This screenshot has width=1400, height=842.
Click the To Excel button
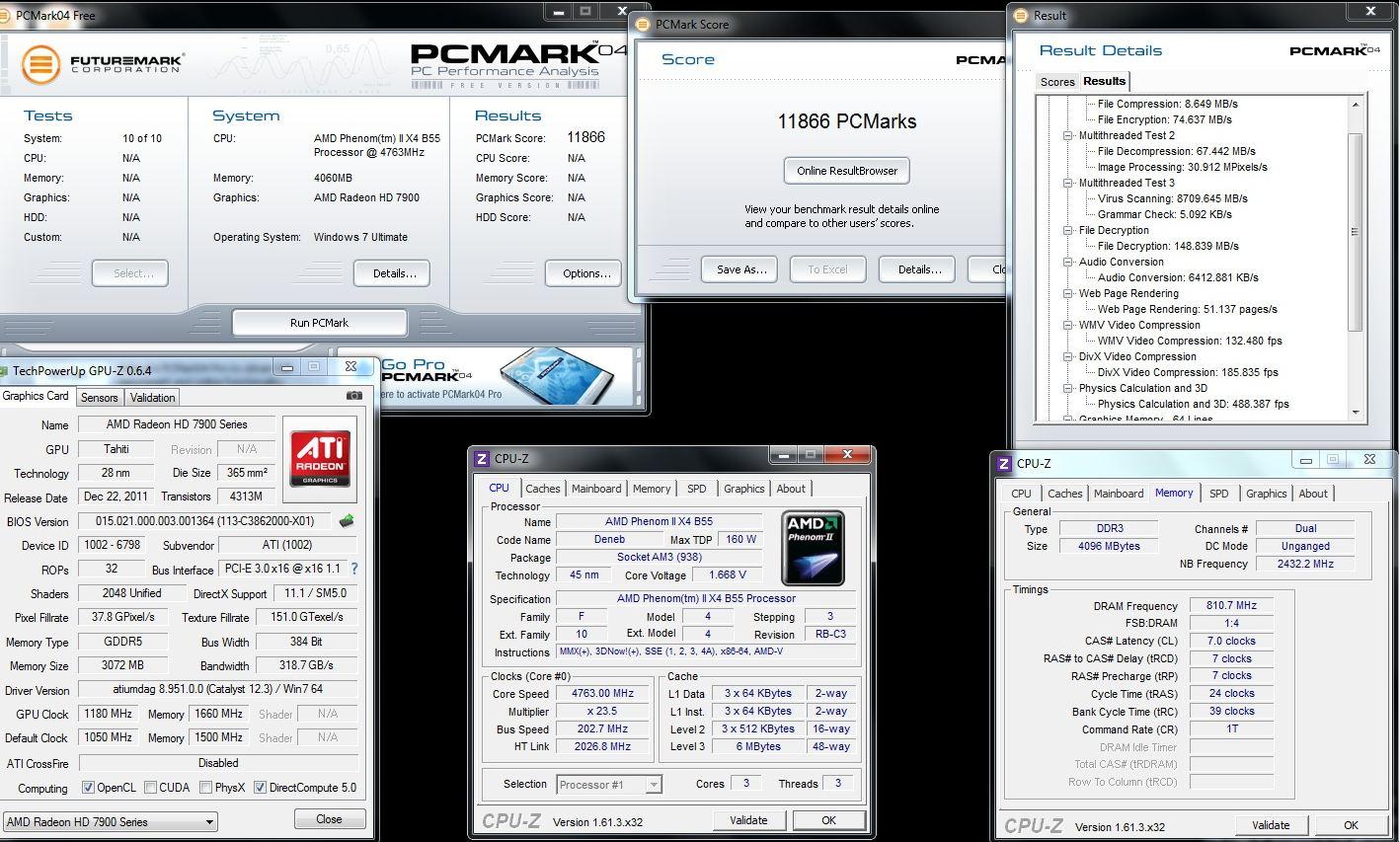pyautogui.click(x=827, y=269)
